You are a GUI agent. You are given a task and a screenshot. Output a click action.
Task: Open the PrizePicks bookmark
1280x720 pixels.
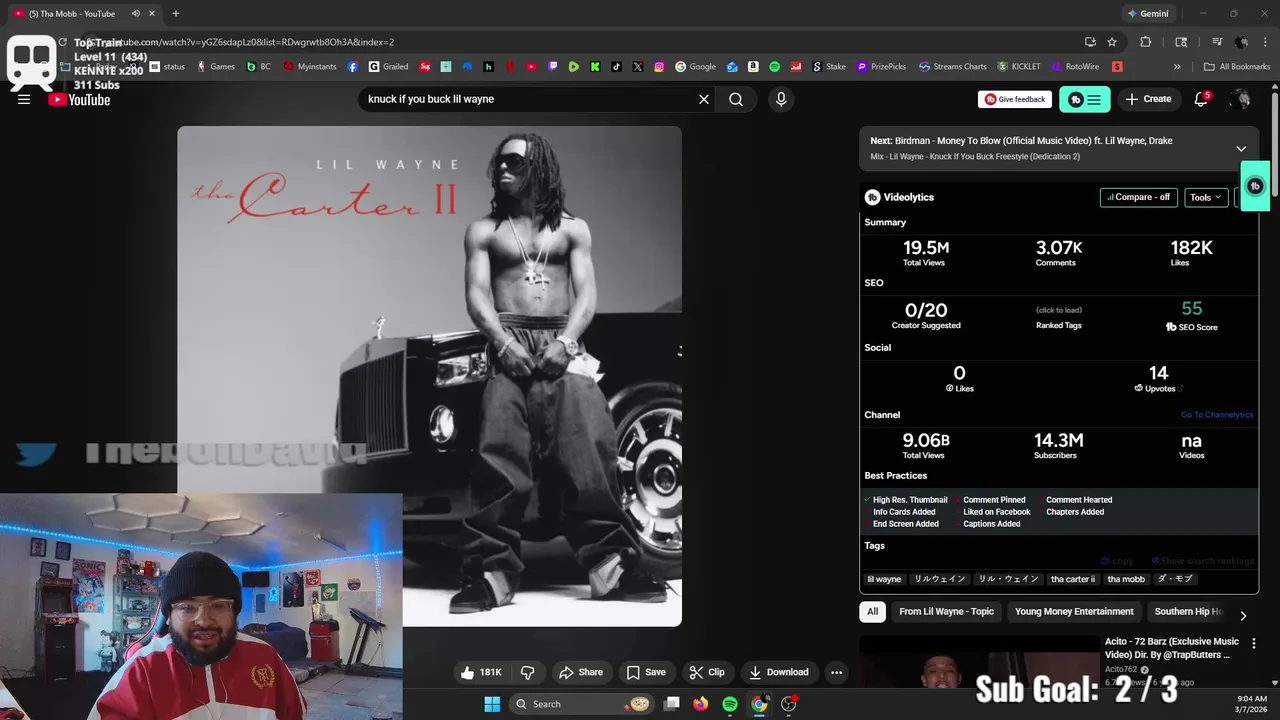881,67
